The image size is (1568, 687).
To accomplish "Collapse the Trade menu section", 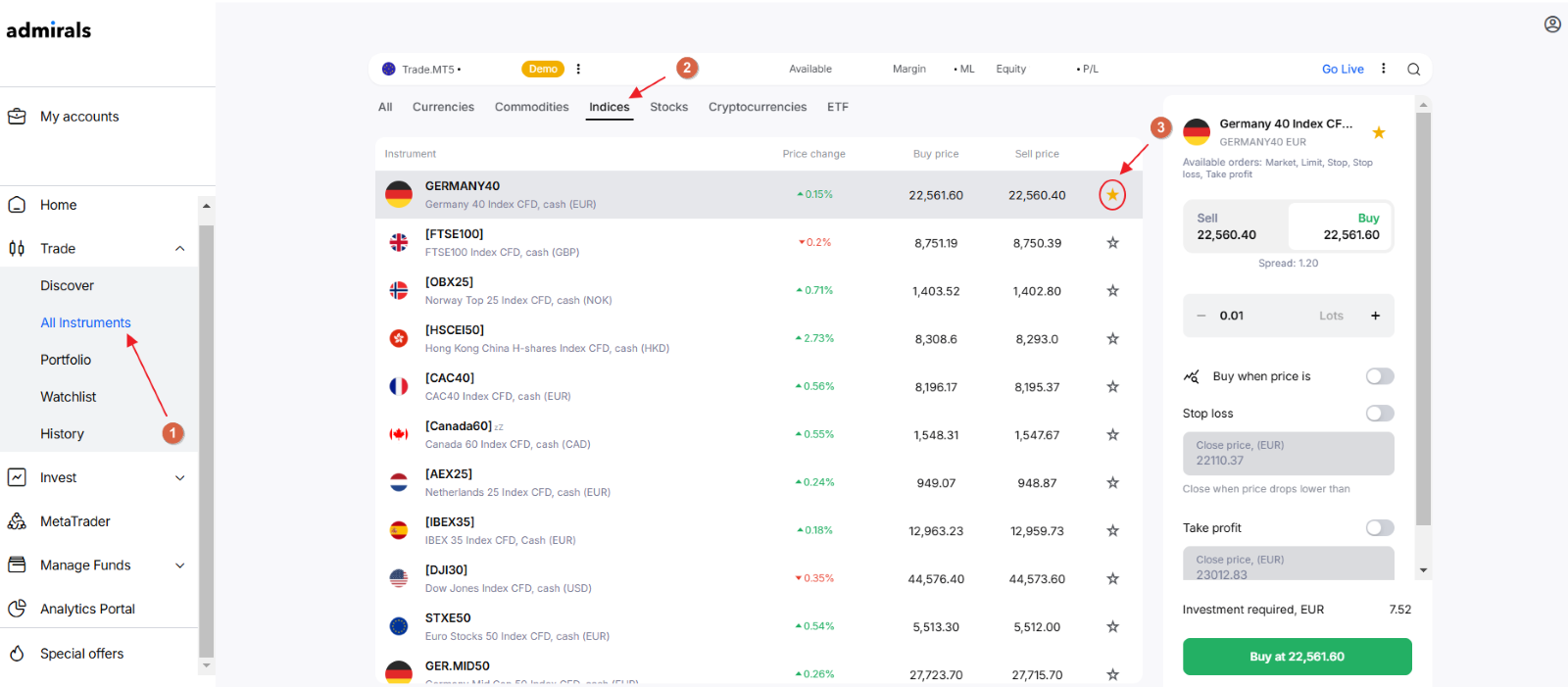I will [x=179, y=249].
